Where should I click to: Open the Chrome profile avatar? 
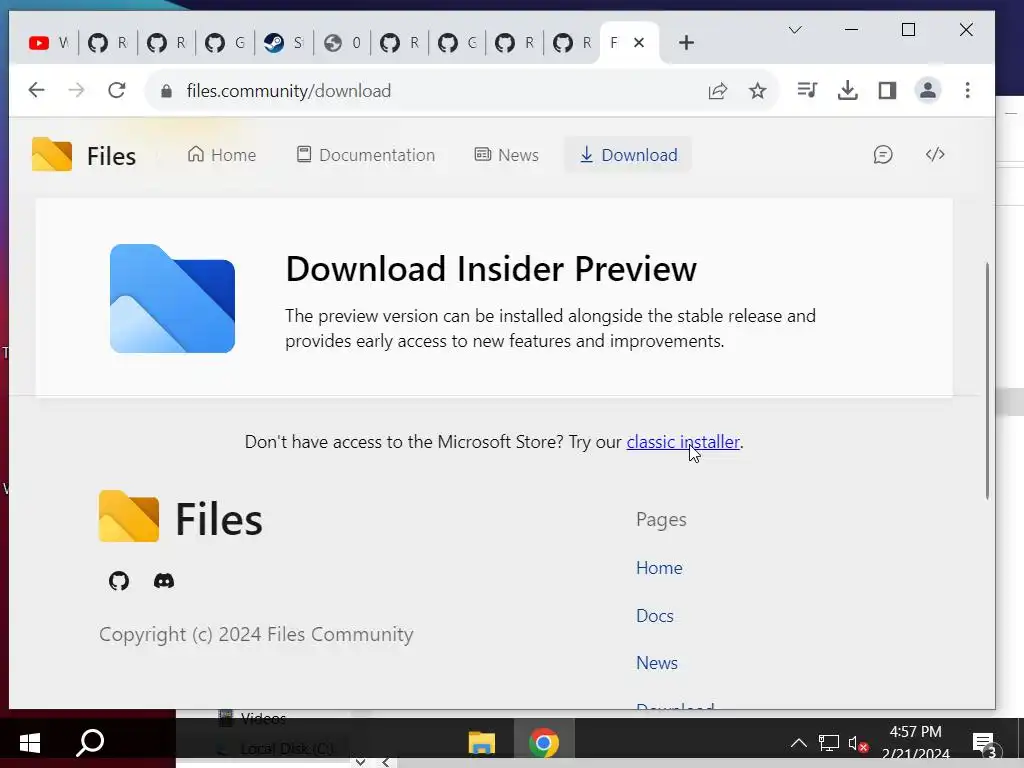point(927,90)
